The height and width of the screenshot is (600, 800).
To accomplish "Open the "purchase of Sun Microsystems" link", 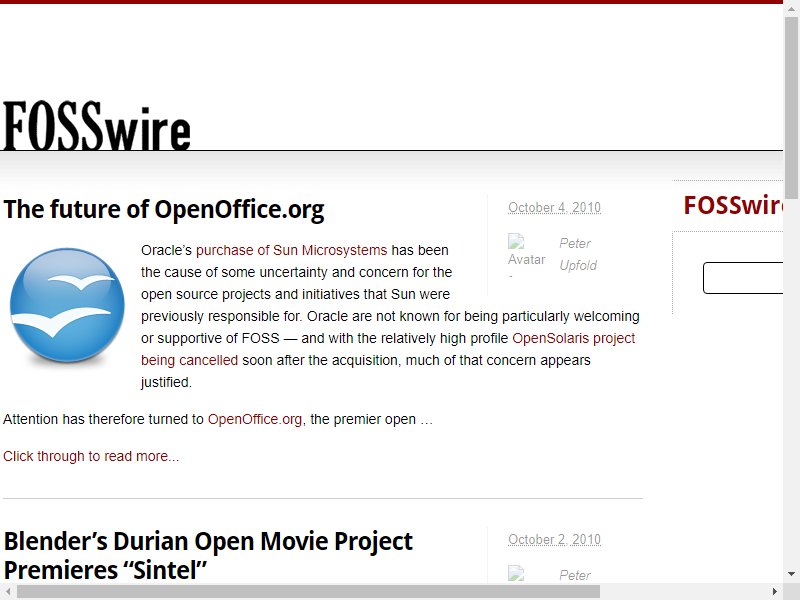I will [x=291, y=250].
